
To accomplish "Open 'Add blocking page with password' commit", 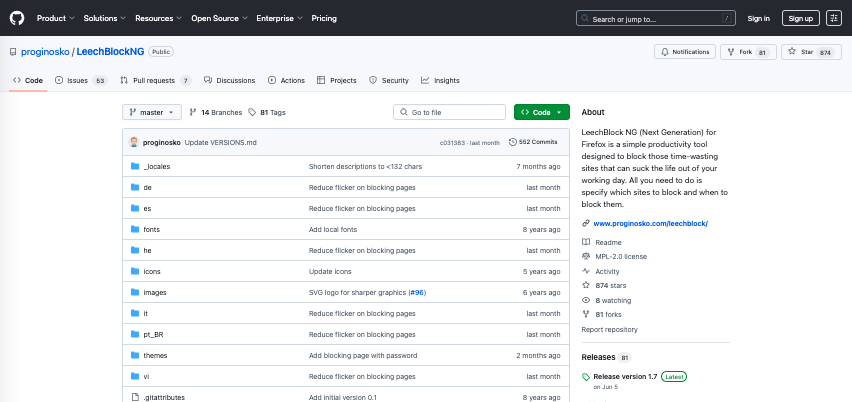I will 363,355.
